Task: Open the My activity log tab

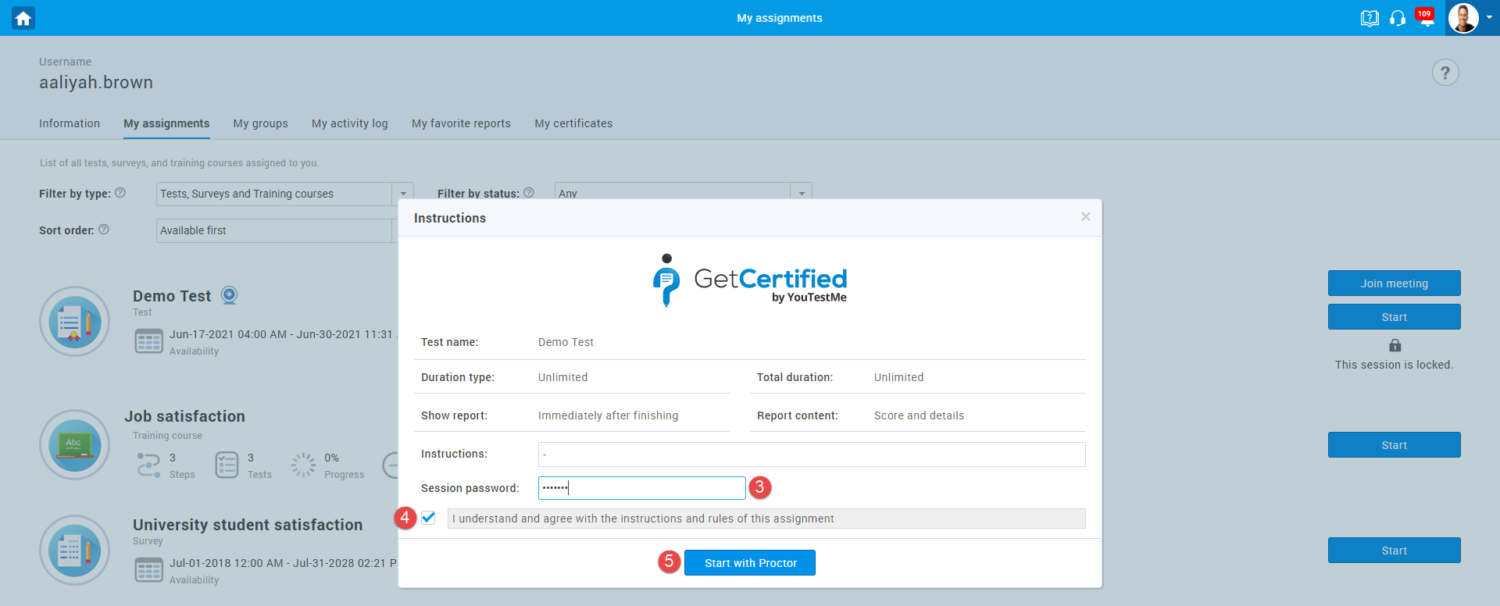Action: 349,124
